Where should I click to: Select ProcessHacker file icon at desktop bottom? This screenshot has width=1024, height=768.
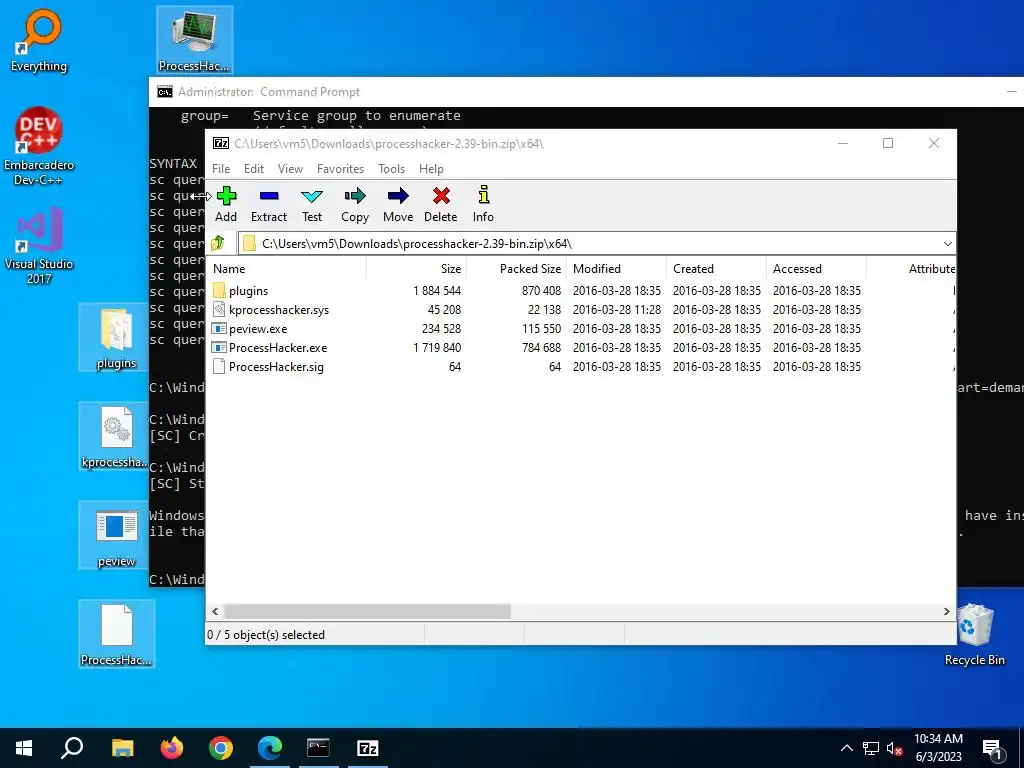coord(116,633)
